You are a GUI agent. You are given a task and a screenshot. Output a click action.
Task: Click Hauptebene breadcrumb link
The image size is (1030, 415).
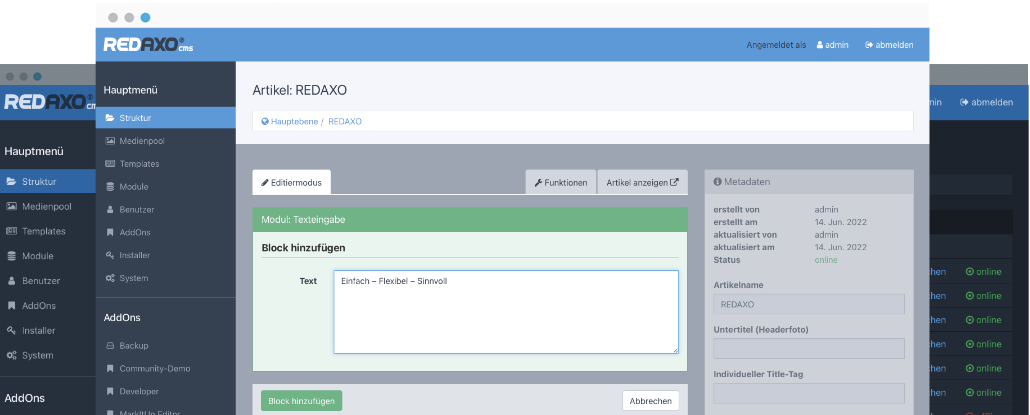(294, 121)
